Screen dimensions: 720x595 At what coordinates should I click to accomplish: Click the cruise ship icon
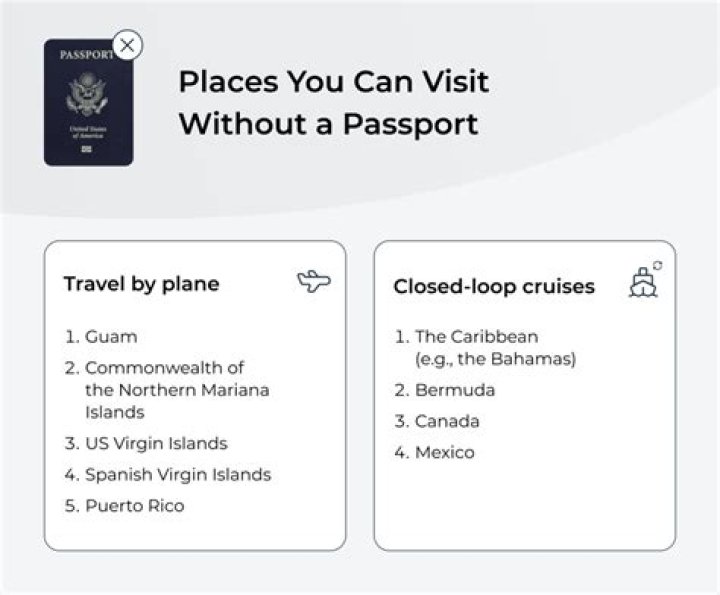click(644, 282)
